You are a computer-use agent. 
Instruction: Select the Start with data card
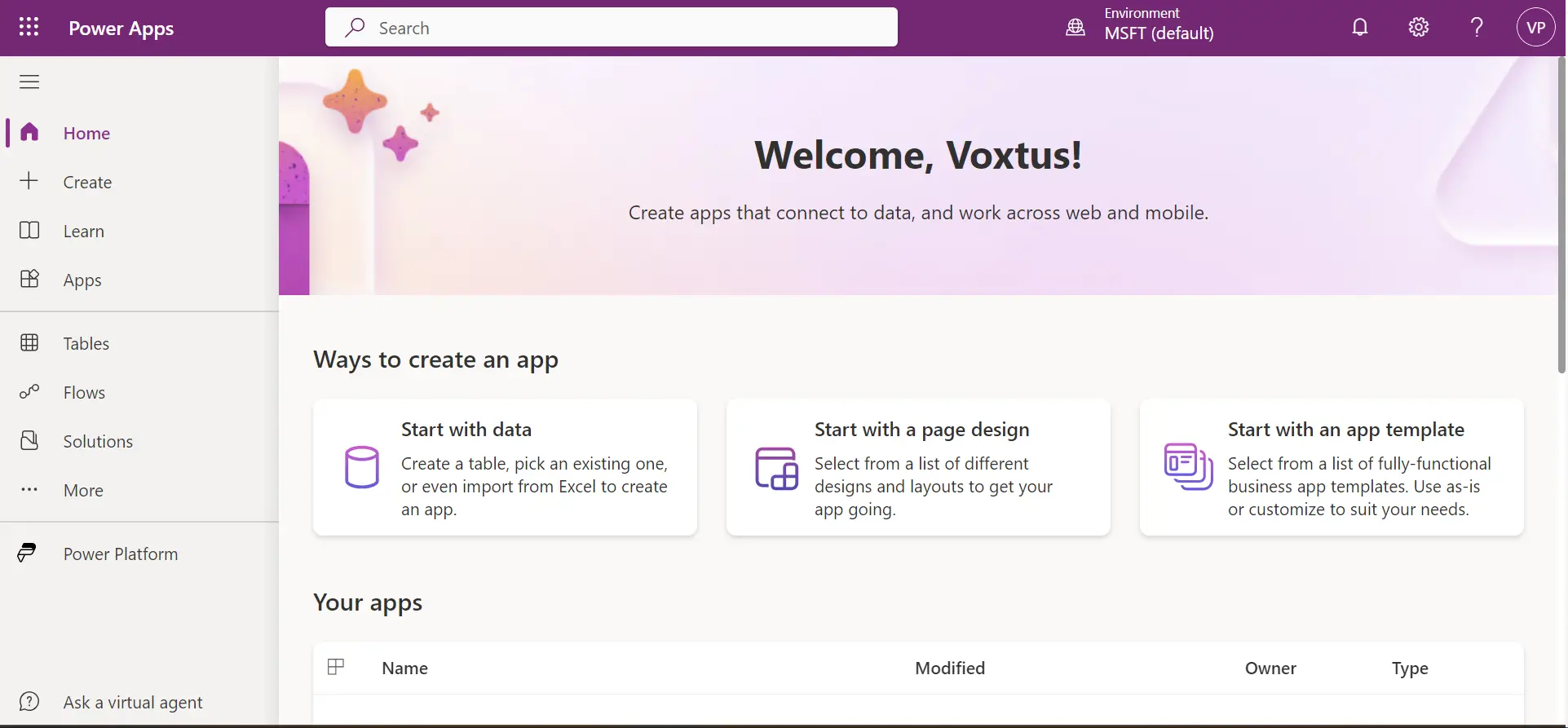coord(505,467)
